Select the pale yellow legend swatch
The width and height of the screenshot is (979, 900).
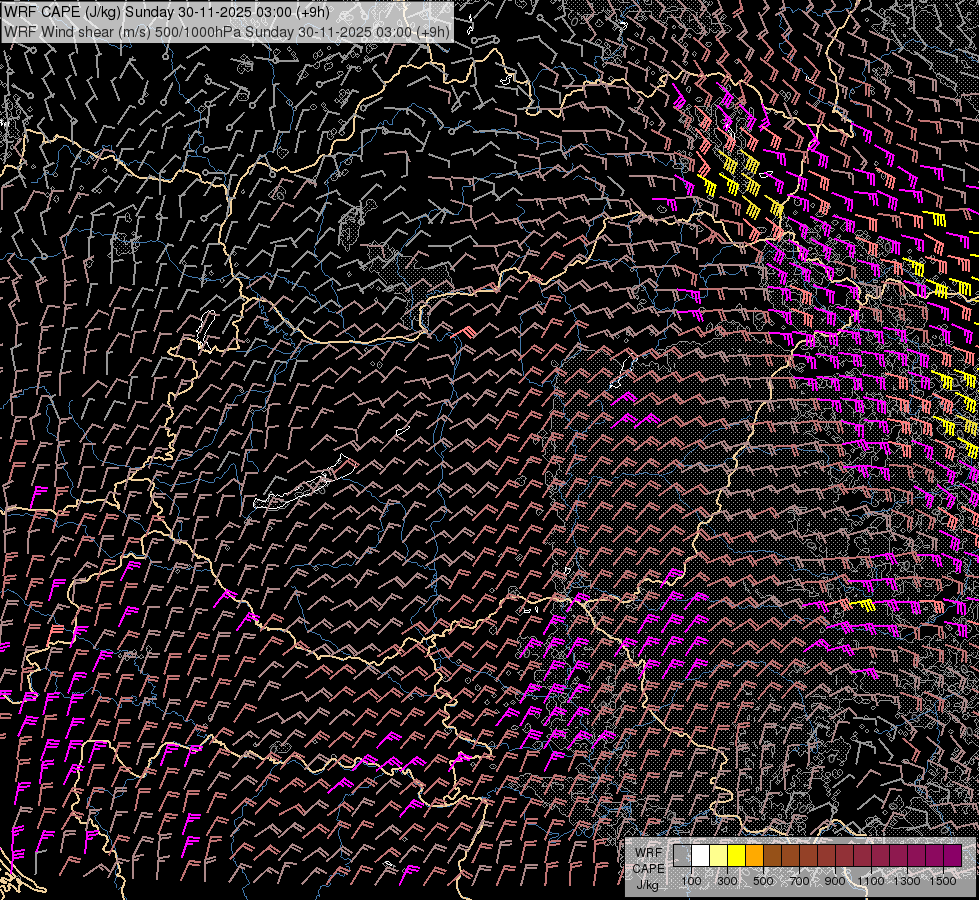[719, 856]
